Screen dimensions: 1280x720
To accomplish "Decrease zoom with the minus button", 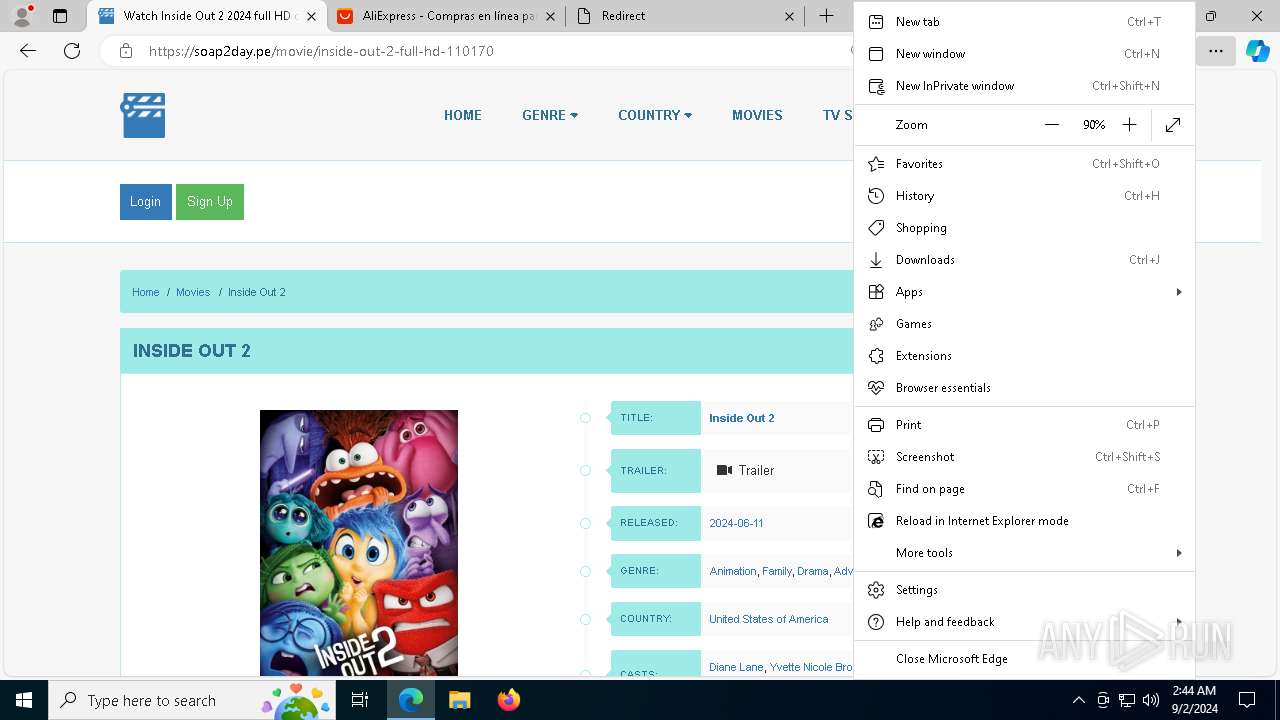I will 1051,125.
